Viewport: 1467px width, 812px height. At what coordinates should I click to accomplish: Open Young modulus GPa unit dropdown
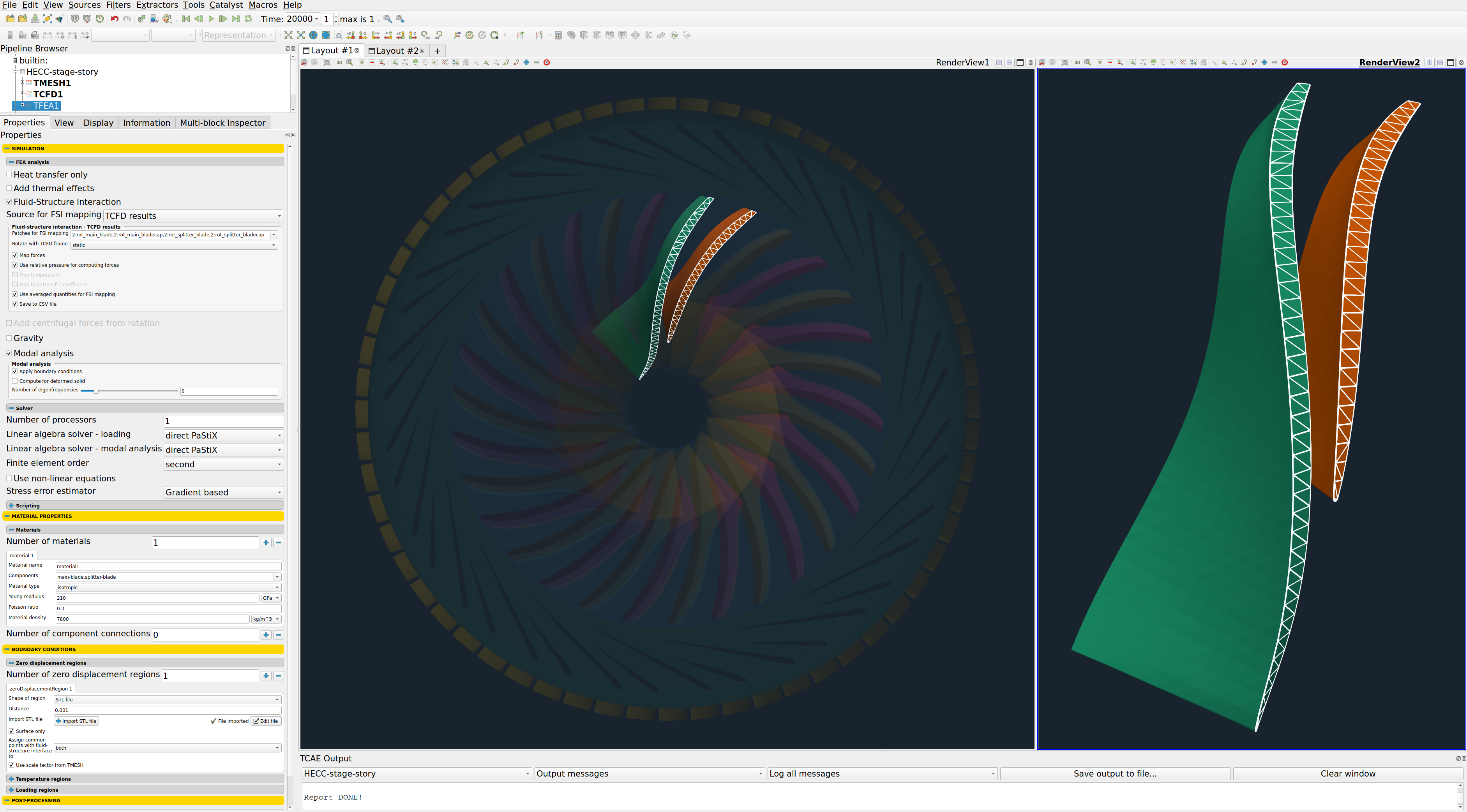[x=271, y=599]
